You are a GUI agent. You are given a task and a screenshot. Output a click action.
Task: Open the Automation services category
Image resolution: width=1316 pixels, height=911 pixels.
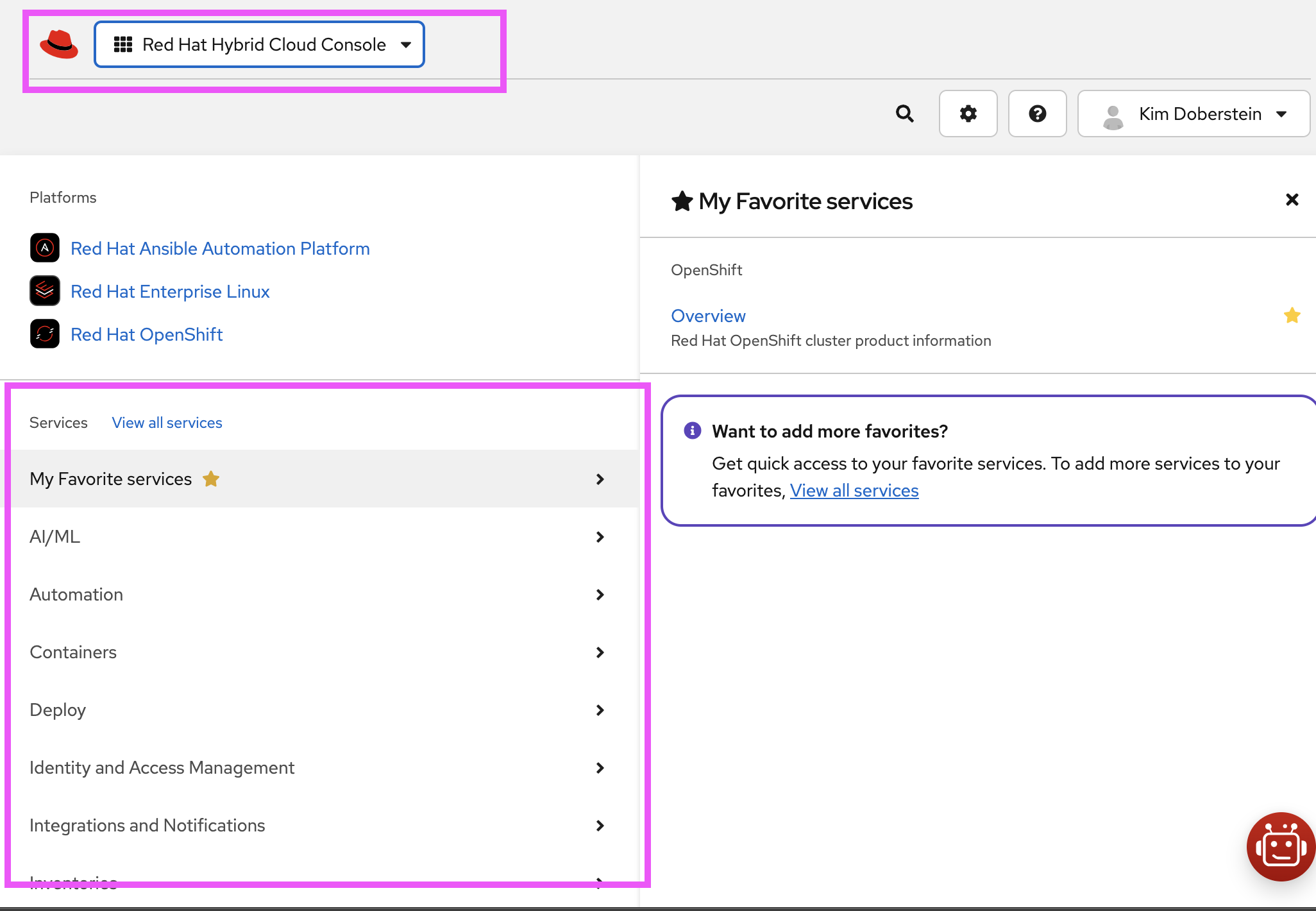(x=317, y=594)
